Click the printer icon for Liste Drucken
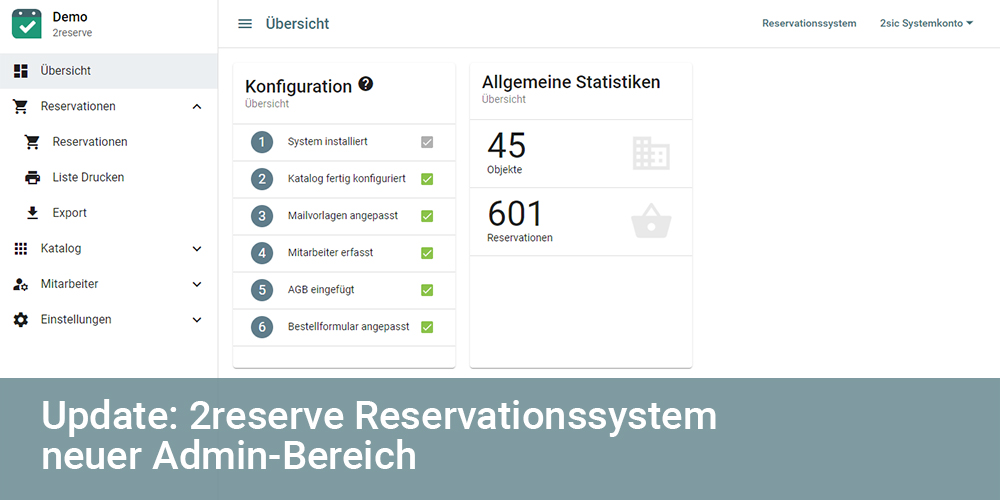Image resolution: width=1000 pixels, height=500 pixels. 33,177
